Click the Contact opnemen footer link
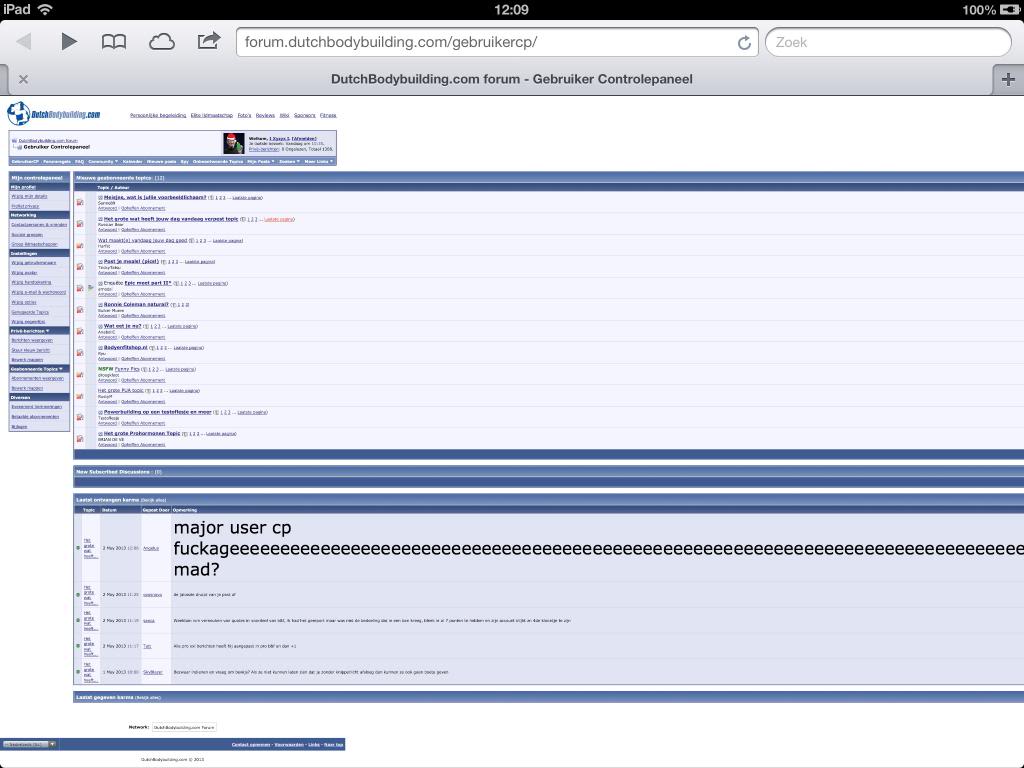Viewport: 1024px width, 768px height. pos(251,744)
